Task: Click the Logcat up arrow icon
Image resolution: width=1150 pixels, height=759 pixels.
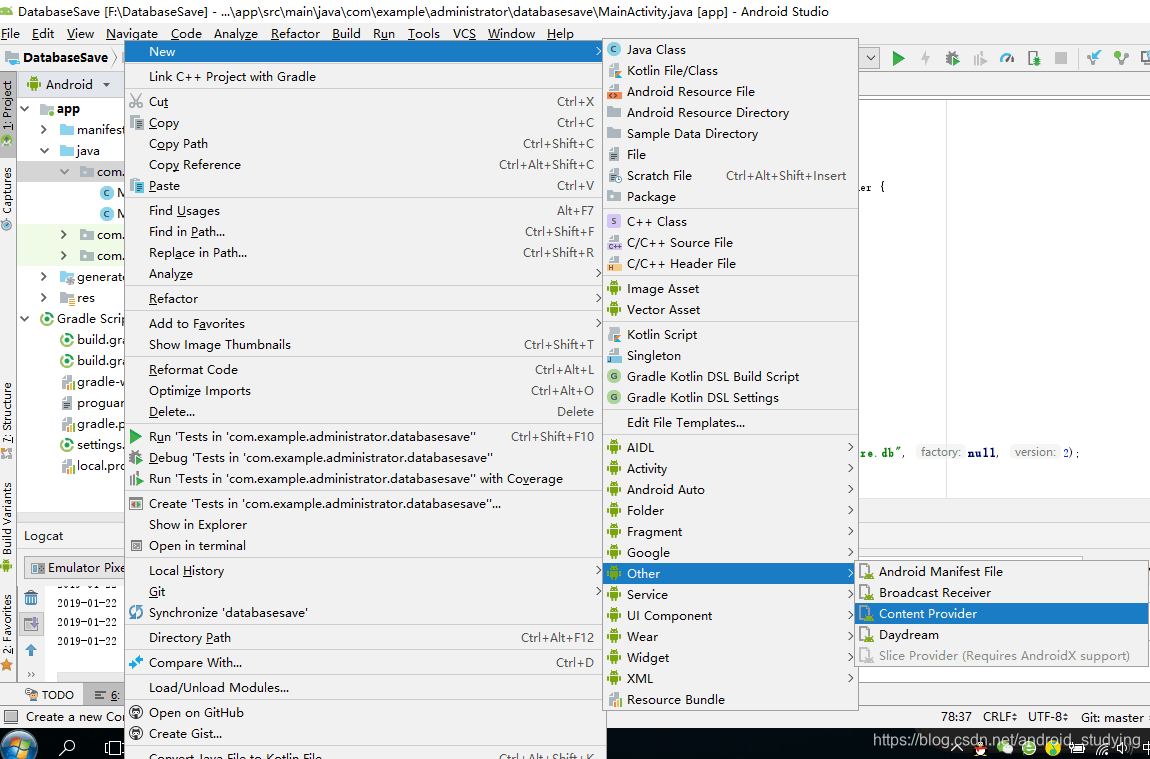Action: (31, 650)
